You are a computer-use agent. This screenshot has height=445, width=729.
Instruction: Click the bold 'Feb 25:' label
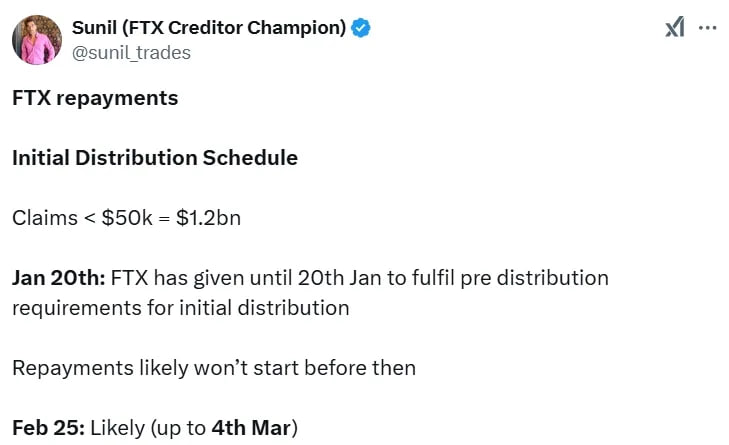click(x=48, y=428)
